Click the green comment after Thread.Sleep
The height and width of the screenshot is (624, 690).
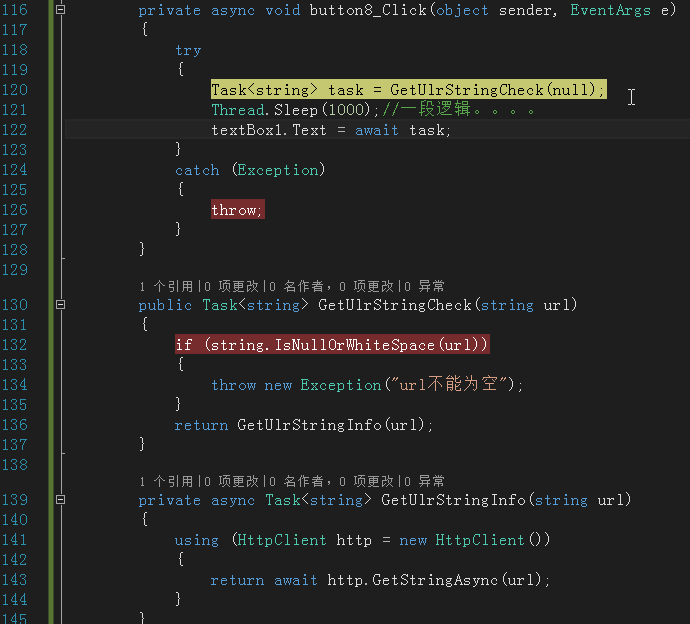point(459,109)
